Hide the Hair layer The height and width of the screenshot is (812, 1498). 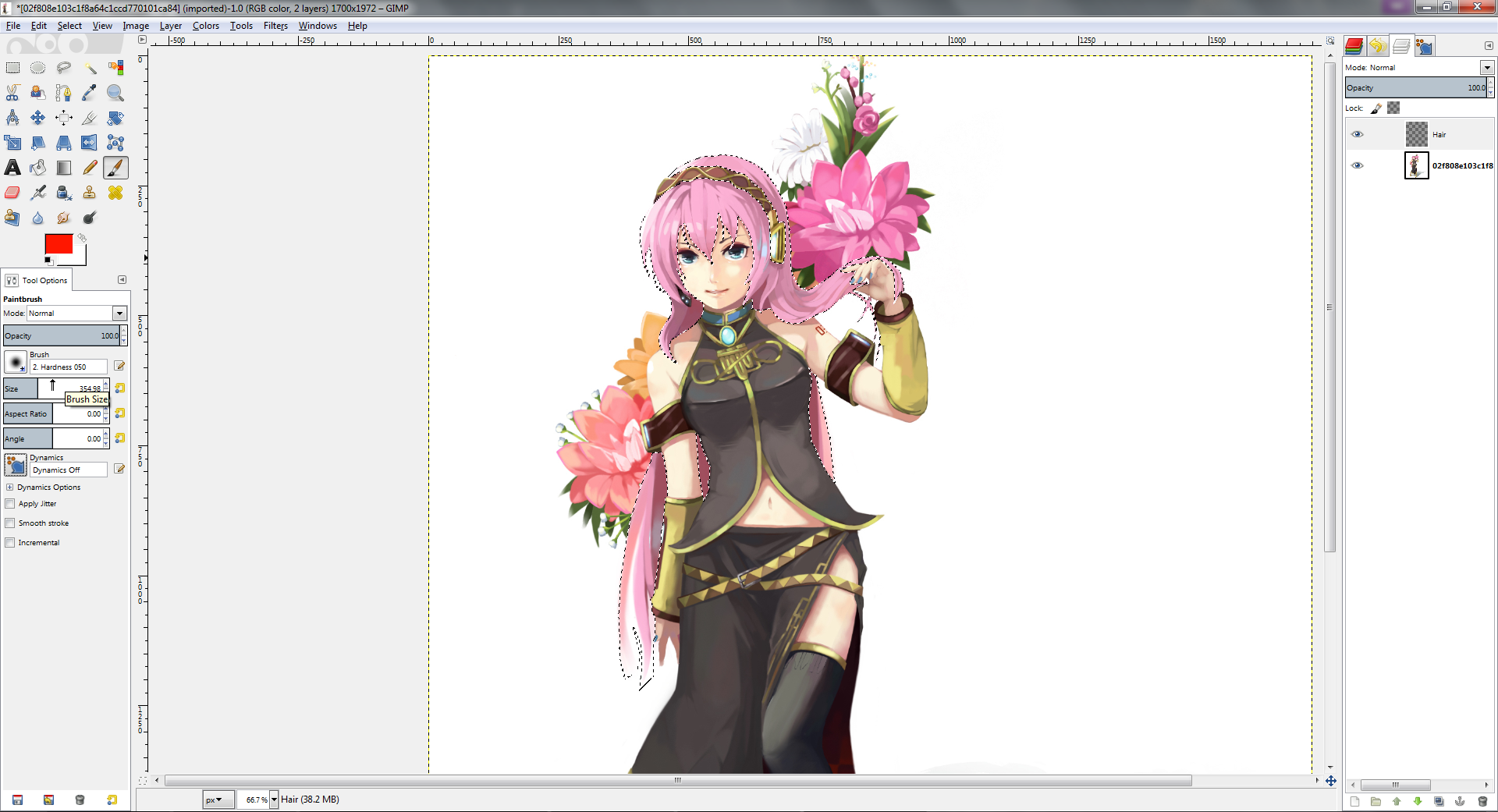click(x=1358, y=134)
